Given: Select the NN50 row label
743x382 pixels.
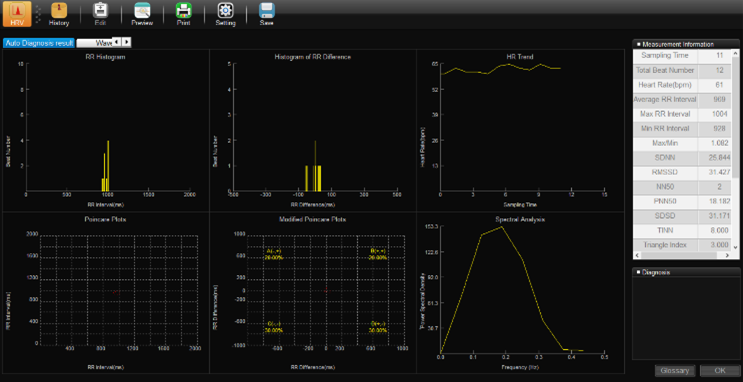Looking at the screenshot, I should [x=665, y=187].
